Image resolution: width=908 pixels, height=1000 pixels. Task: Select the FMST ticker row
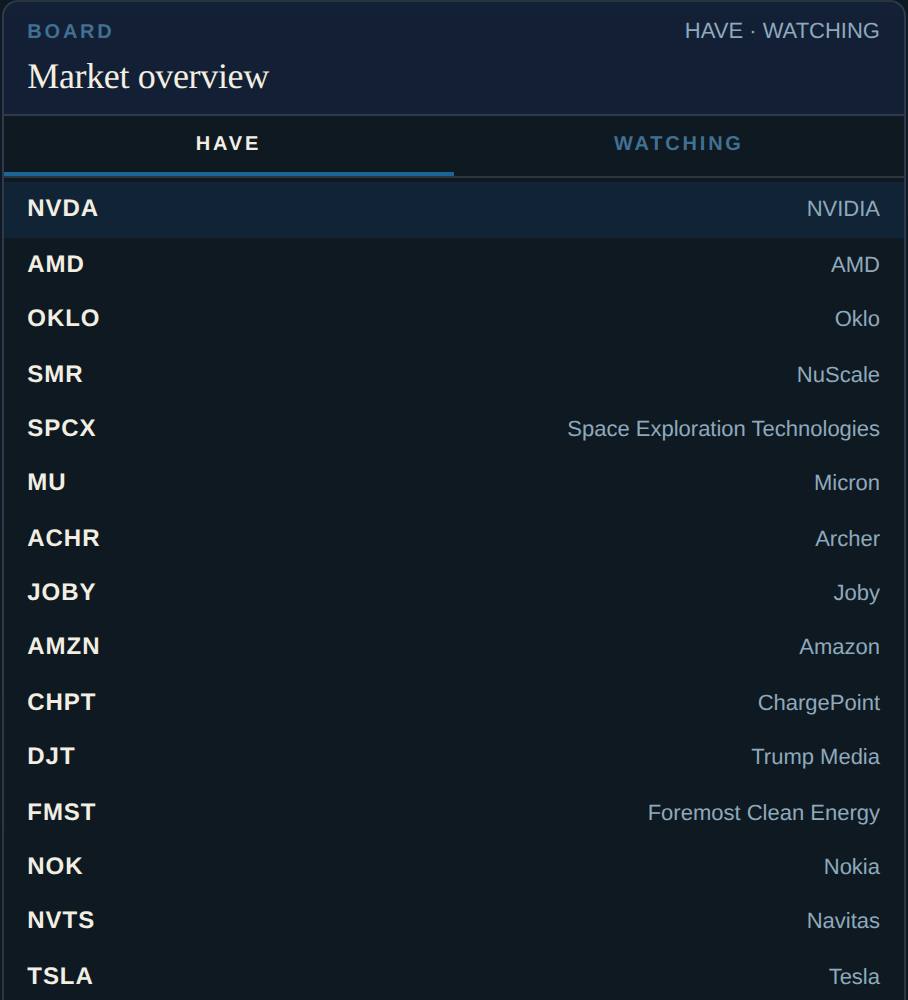454,812
